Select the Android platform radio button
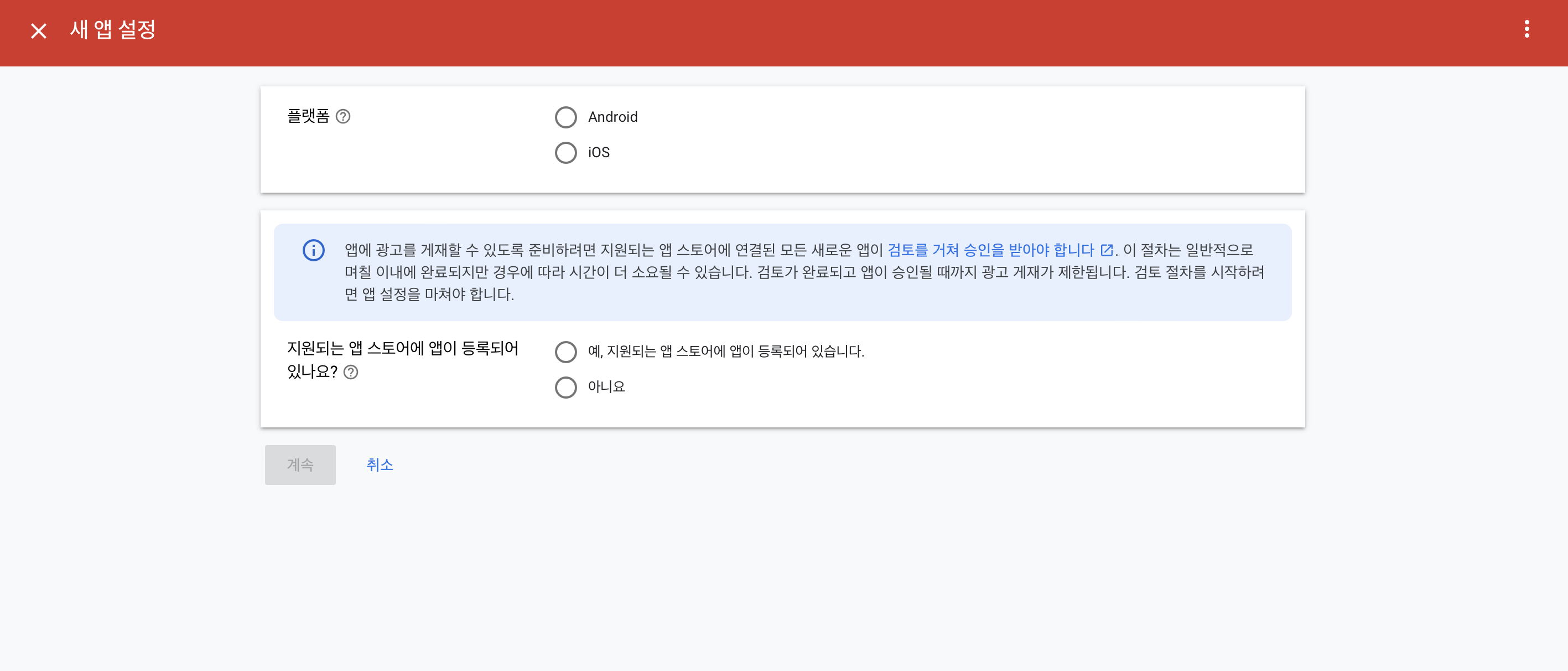The height and width of the screenshot is (671, 1568). 565,117
